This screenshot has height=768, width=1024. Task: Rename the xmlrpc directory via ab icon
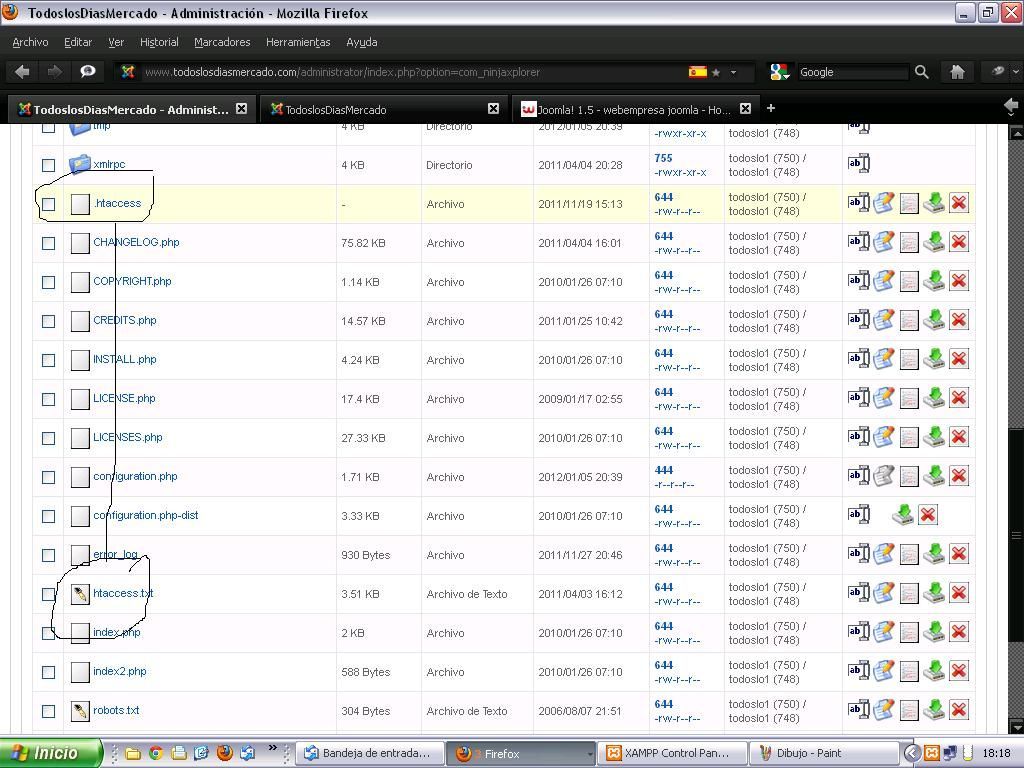click(x=858, y=163)
